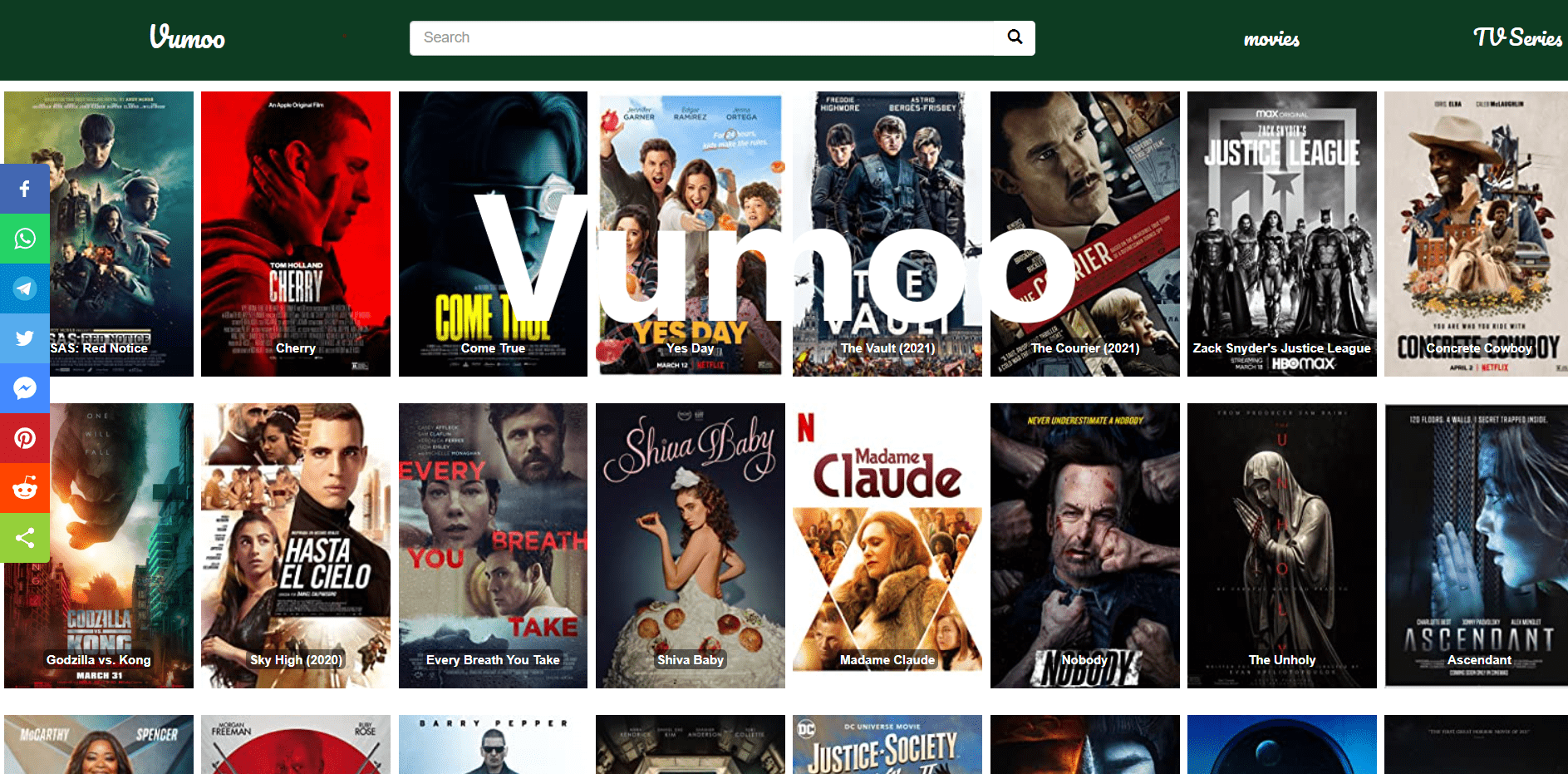The width and height of the screenshot is (1568, 774).
Task: Open Messenger share icon
Action: 25,388
